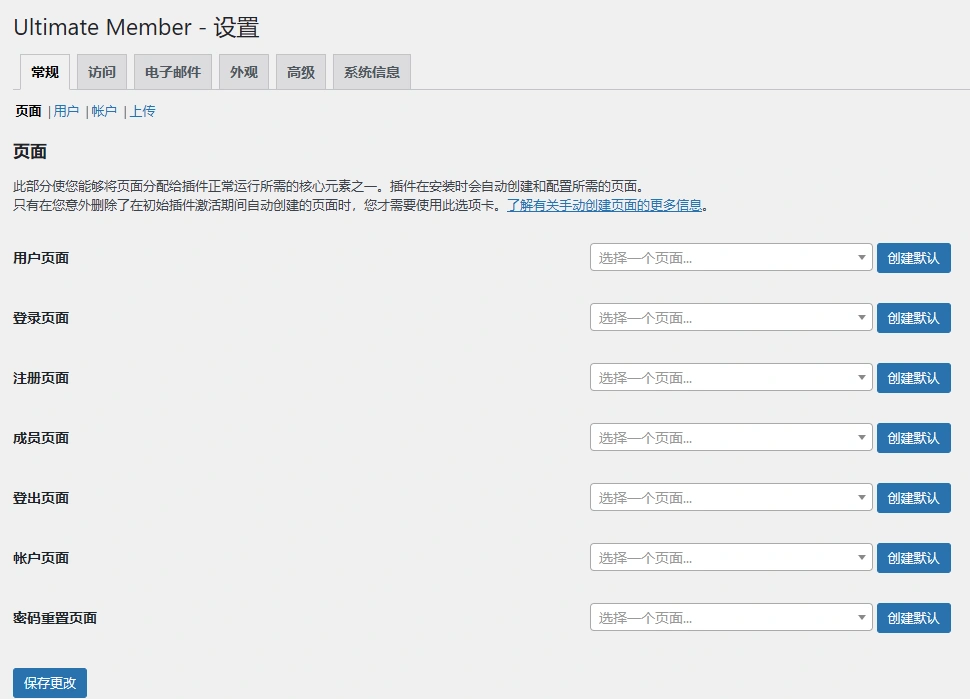The height and width of the screenshot is (699, 970).
Task: Select the 常规 tab
Action: [43, 71]
